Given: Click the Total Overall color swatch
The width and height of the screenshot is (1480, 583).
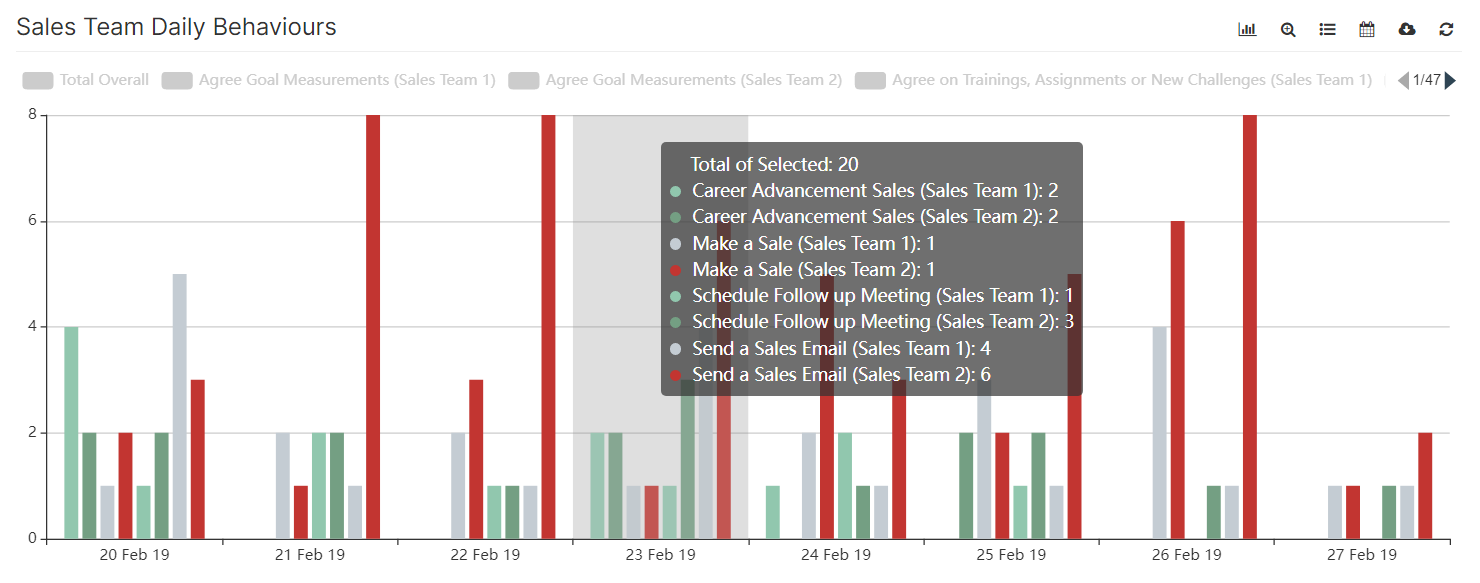Looking at the screenshot, I should point(37,80).
